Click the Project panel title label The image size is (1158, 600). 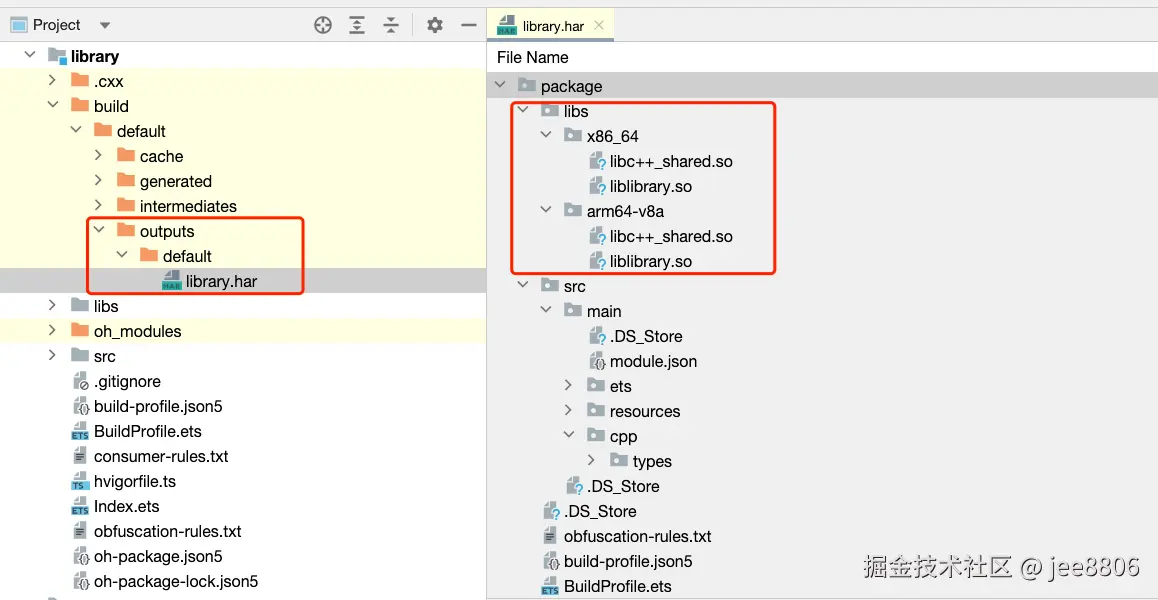coord(57,25)
